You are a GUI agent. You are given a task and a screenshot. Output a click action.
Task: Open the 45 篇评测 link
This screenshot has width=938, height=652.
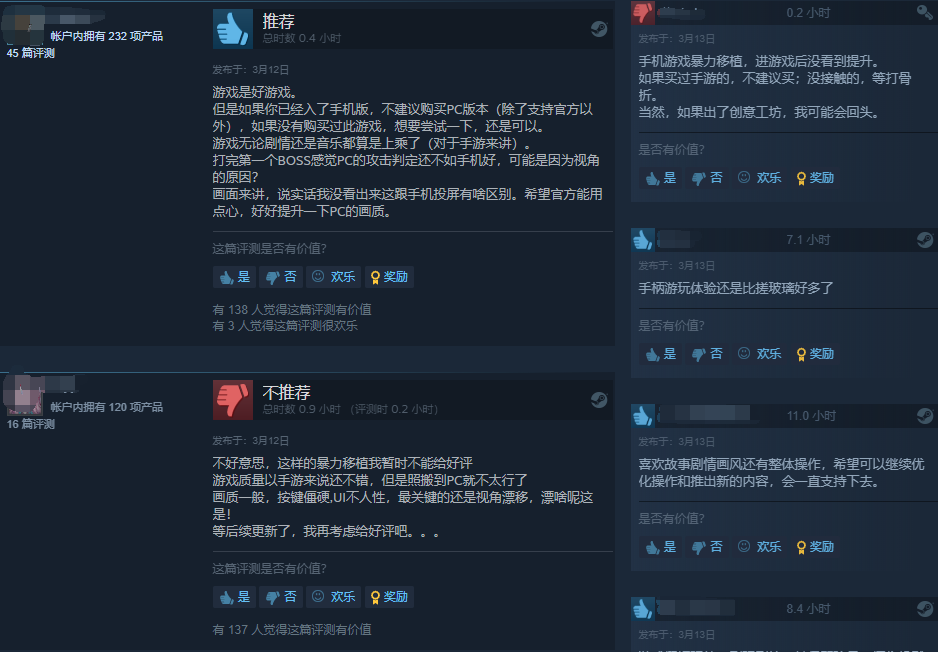point(31,53)
